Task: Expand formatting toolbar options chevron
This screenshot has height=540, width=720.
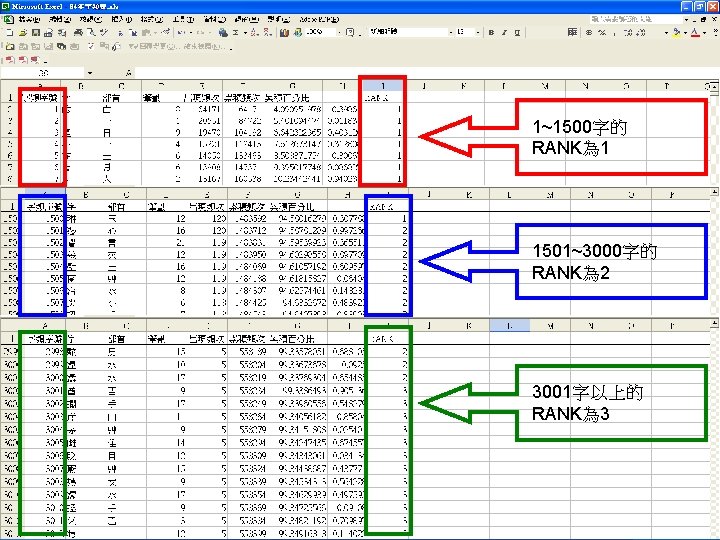Action: click(715, 32)
